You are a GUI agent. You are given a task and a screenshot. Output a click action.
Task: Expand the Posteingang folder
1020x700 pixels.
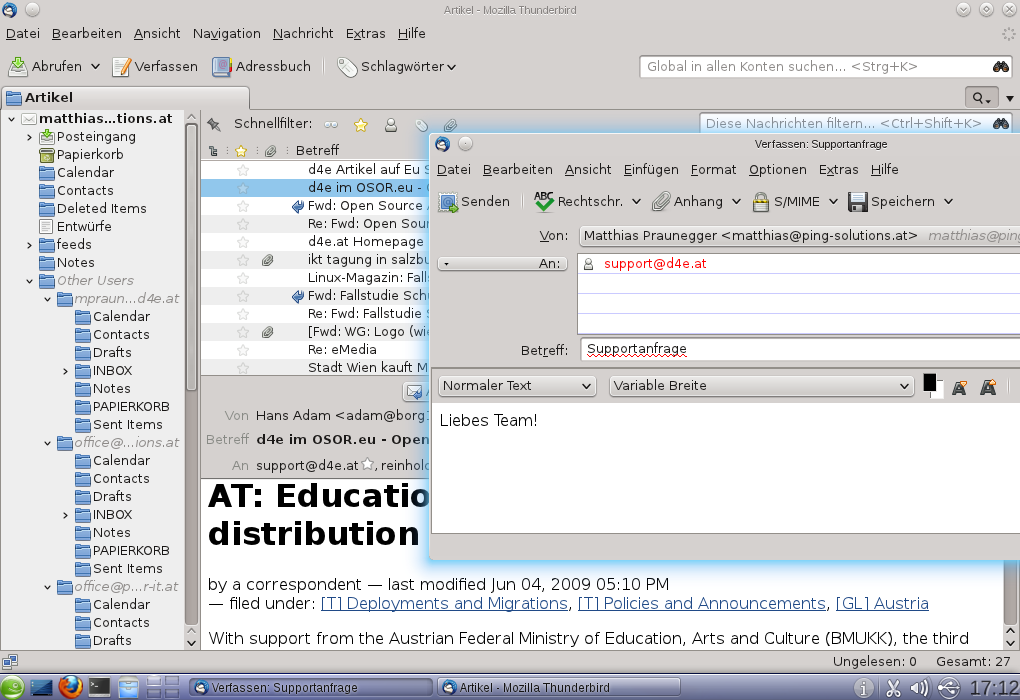click(x=29, y=137)
